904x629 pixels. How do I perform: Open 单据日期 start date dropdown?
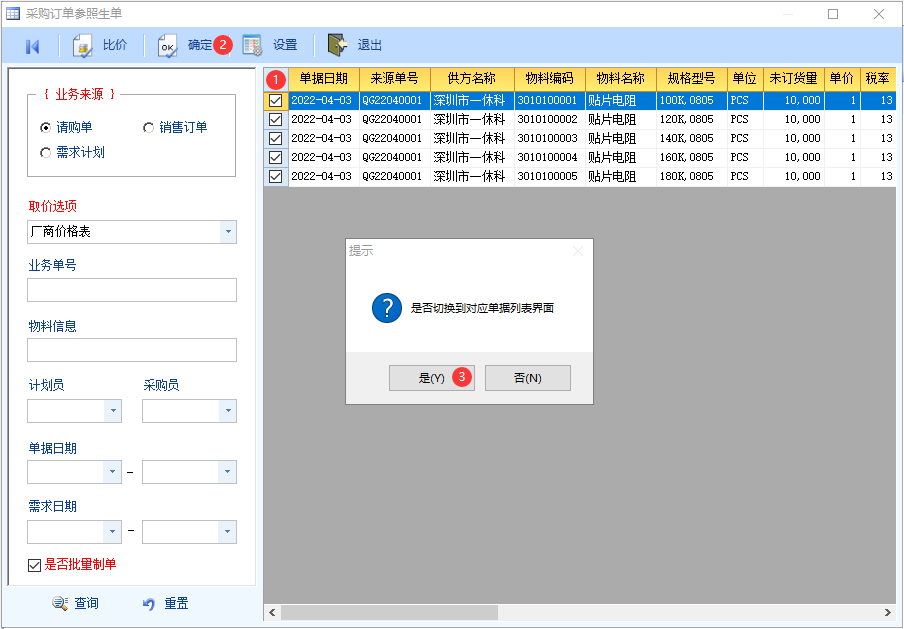click(x=113, y=472)
